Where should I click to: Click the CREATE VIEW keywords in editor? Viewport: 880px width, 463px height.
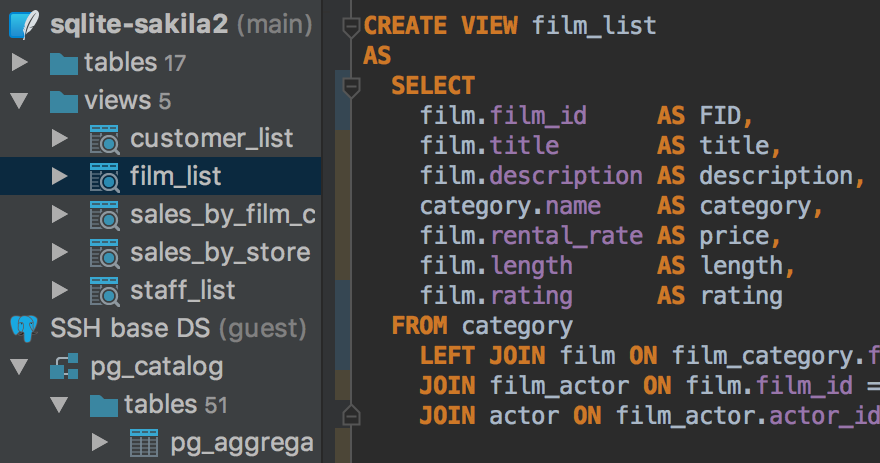pyautogui.click(x=441, y=26)
